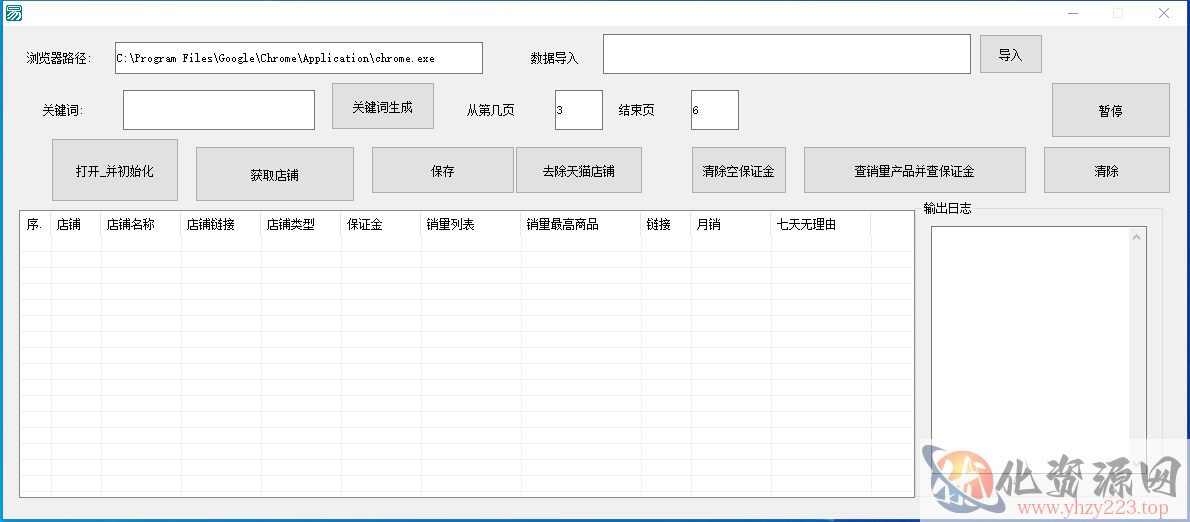Click the 链接 column header
Viewport: 1190px width, 522px height.
coord(666,225)
